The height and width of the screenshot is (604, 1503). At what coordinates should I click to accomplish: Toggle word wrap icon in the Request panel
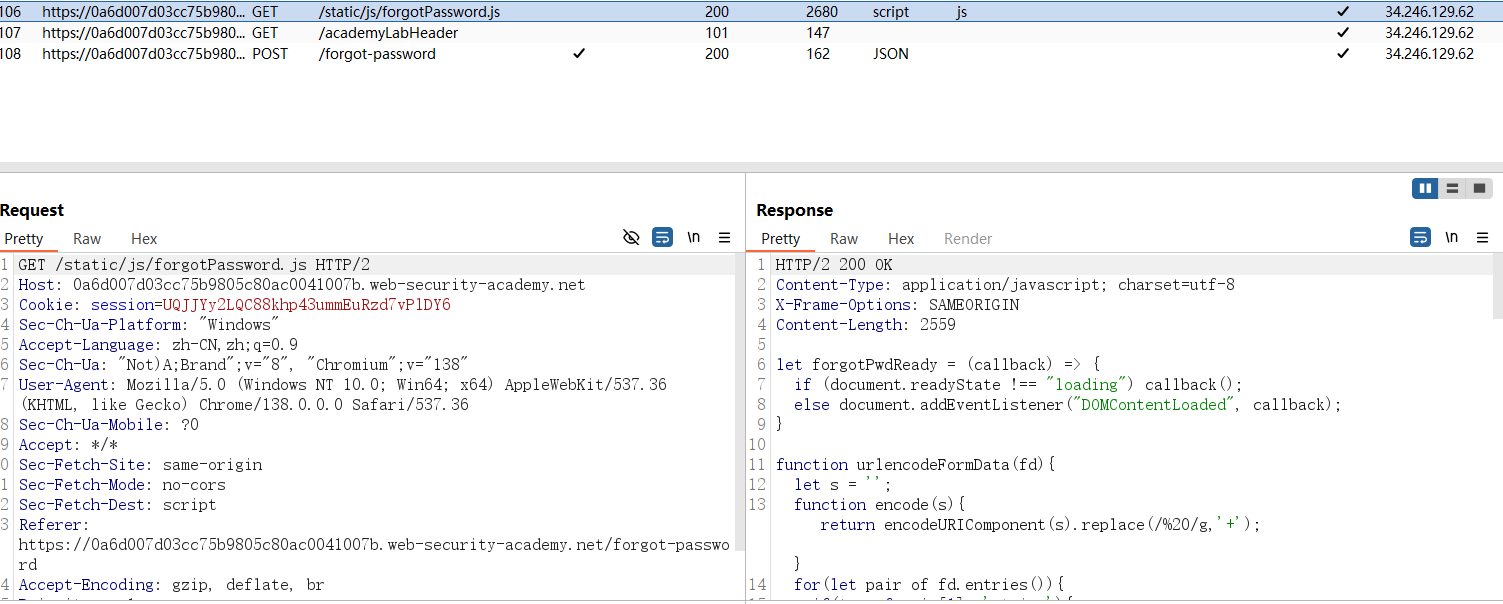662,238
